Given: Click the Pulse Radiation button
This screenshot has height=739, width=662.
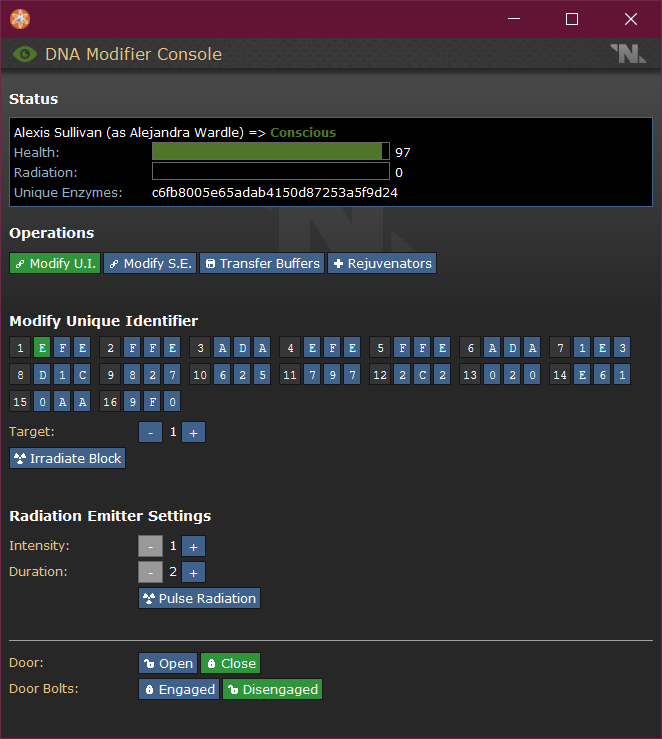Looking at the screenshot, I should coord(199,598).
